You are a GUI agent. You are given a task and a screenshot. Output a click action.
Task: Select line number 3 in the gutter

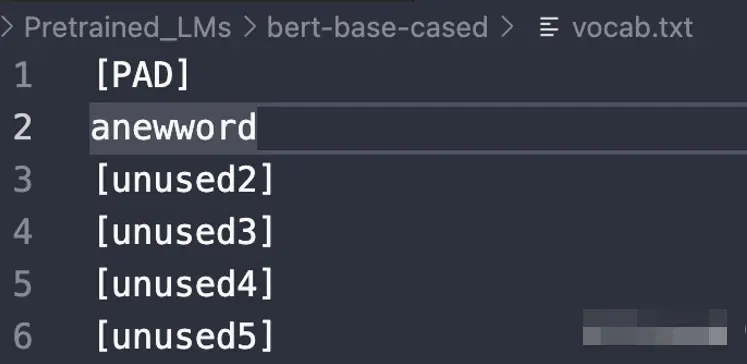23,180
